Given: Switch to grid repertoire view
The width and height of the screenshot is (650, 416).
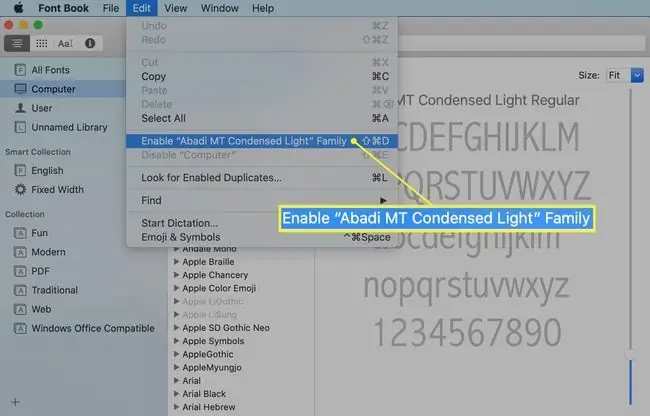Looking at the screenshot, I should [x=41, y=43].
